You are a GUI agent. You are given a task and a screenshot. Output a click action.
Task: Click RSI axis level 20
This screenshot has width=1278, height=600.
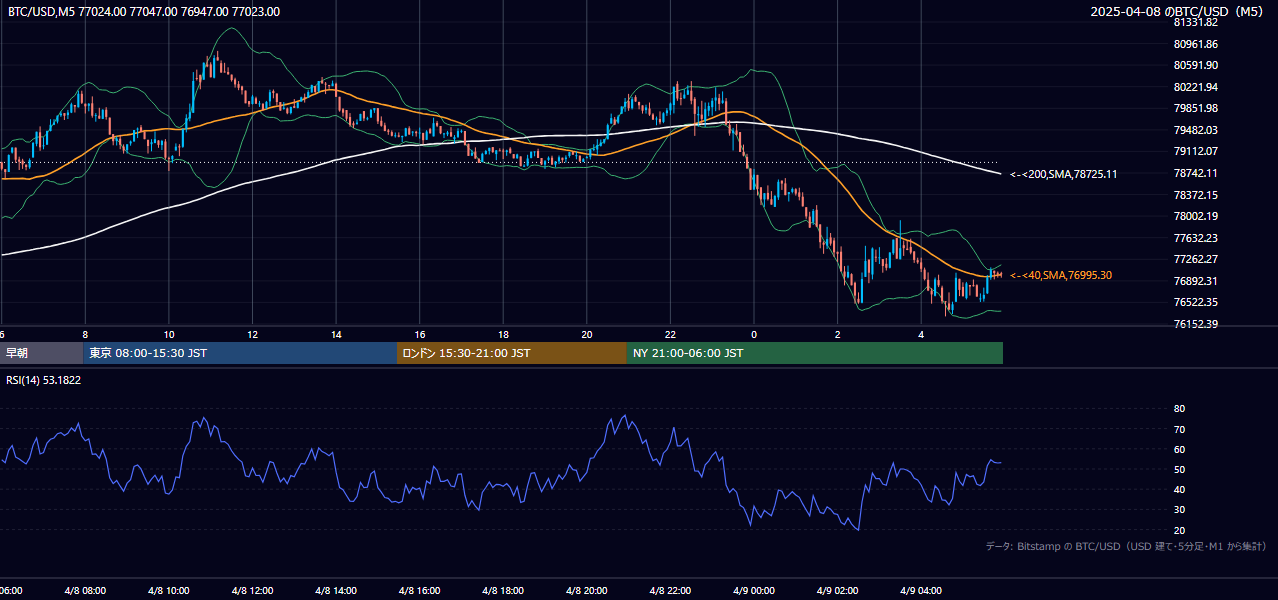[x=1179, y=530]
